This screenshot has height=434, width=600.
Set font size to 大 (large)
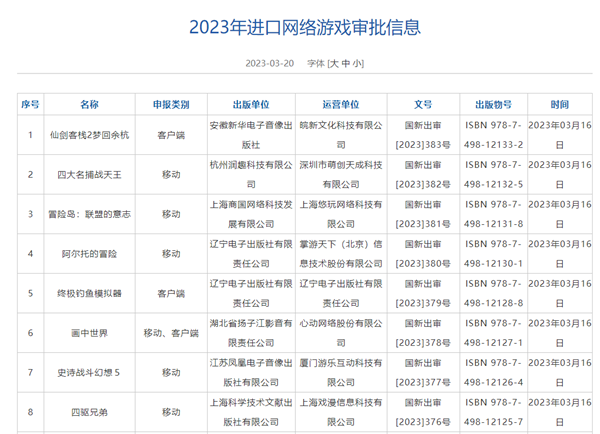[x=335, y=63]
